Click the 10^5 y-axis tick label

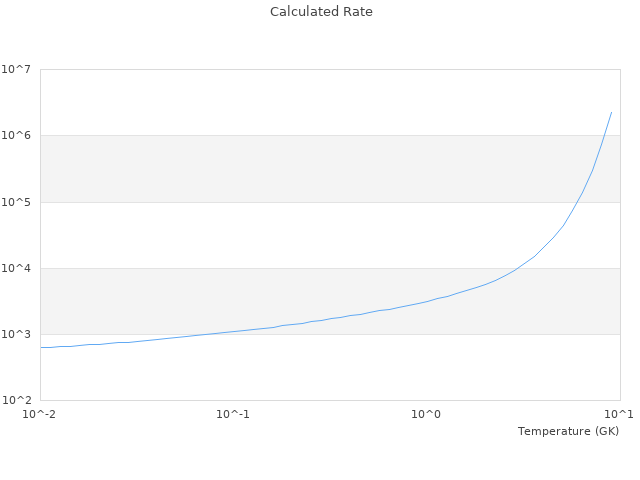point(16,202)
